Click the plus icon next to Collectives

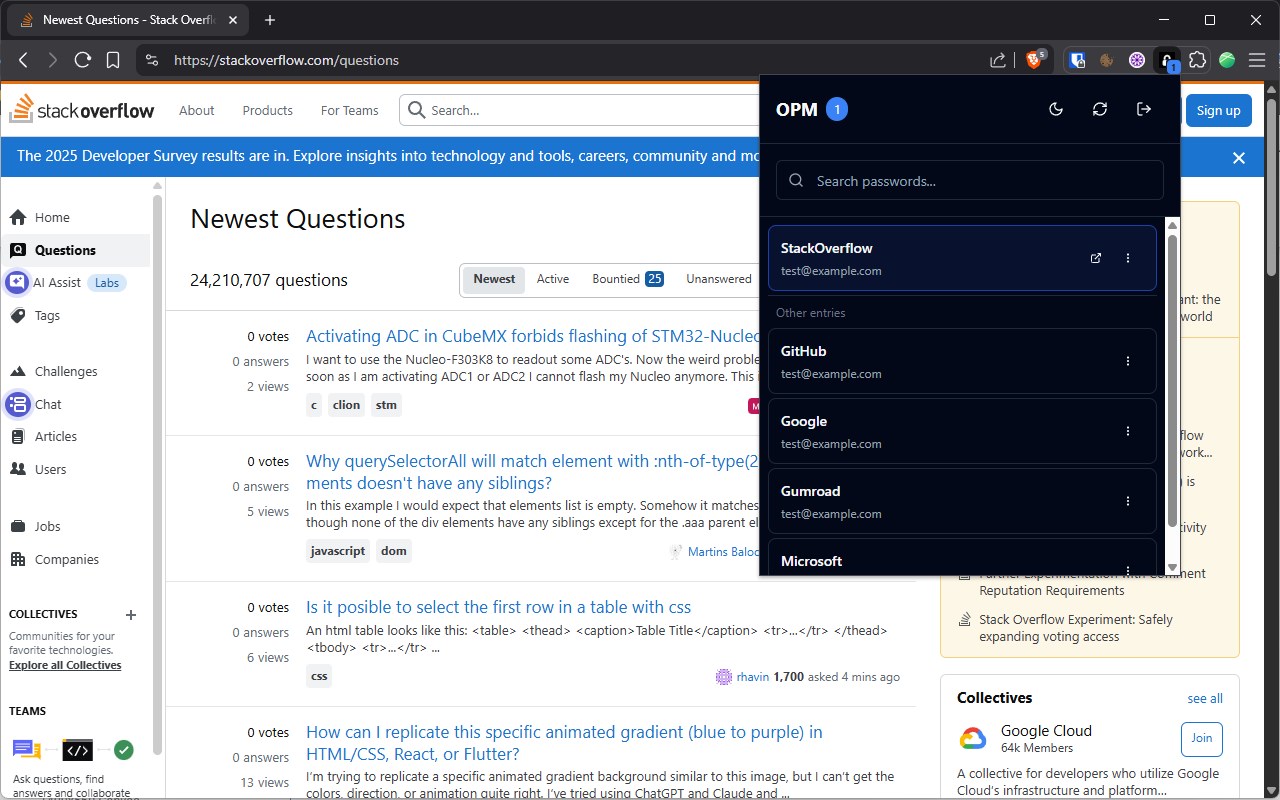131,615
